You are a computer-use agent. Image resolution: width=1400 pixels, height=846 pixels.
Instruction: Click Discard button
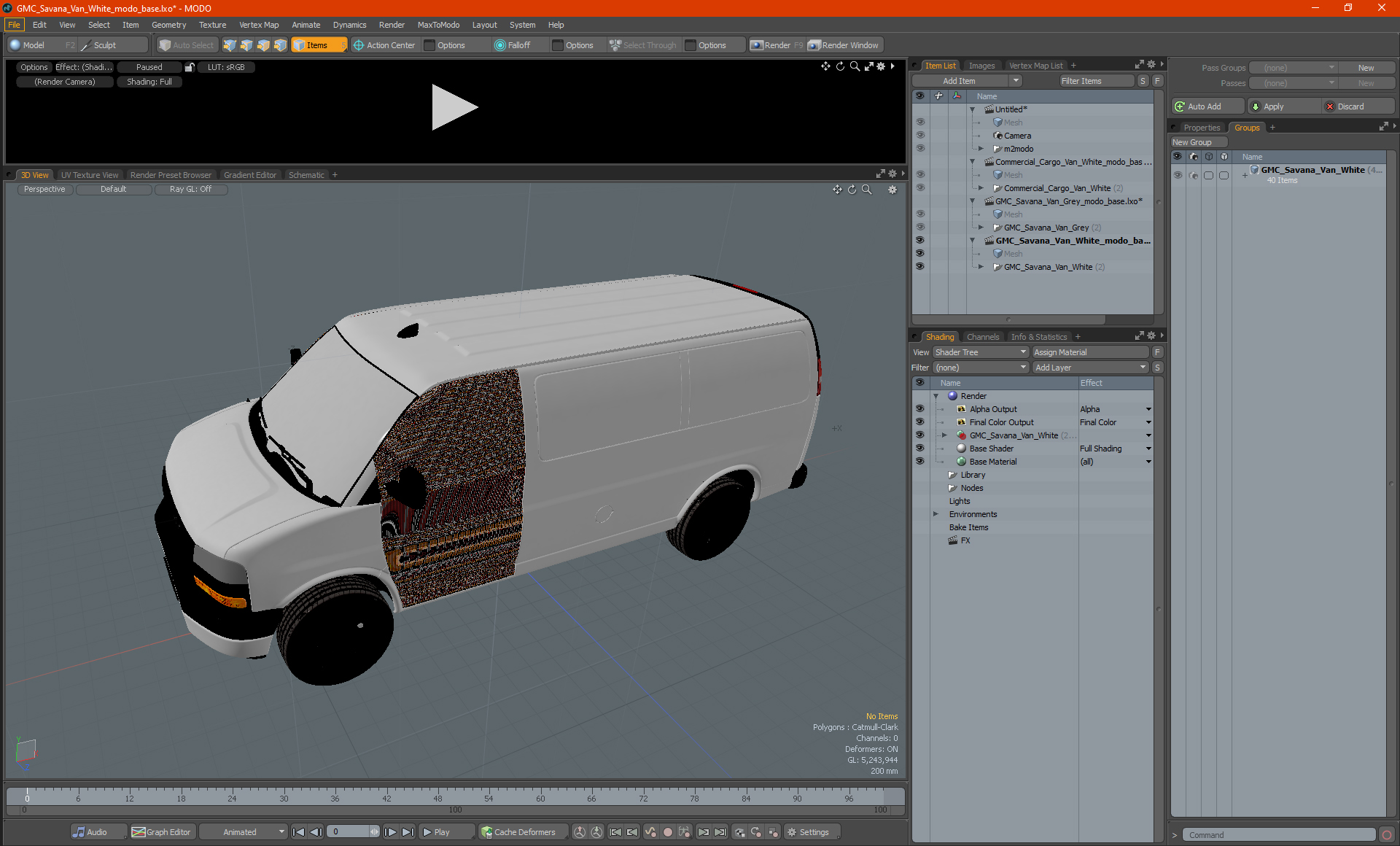(x=1358, y=106)
